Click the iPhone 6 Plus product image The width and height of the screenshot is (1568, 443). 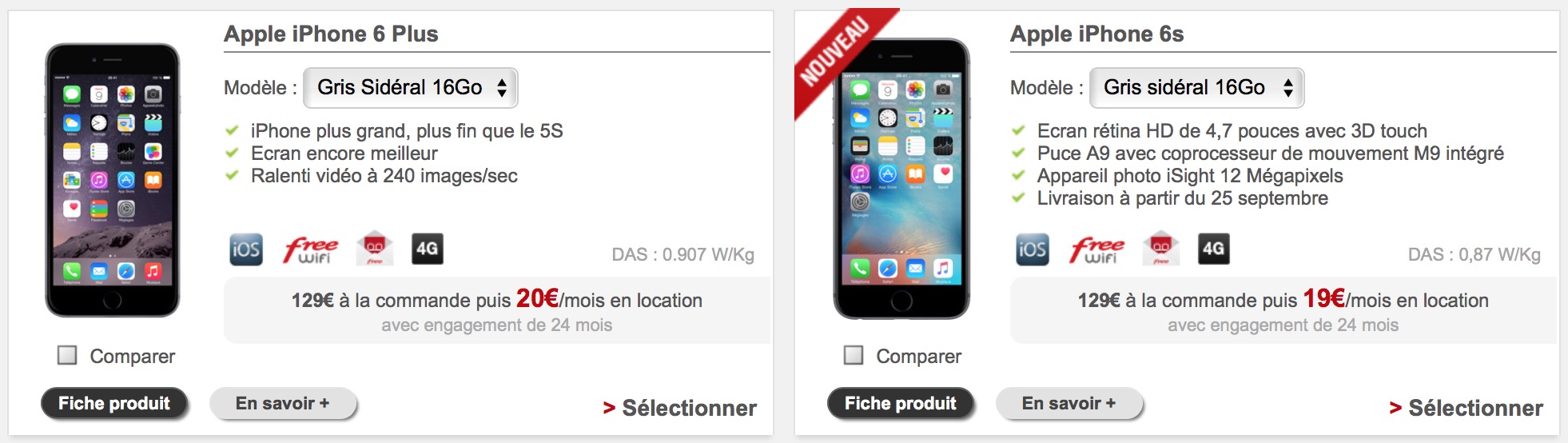pos(113,180)
